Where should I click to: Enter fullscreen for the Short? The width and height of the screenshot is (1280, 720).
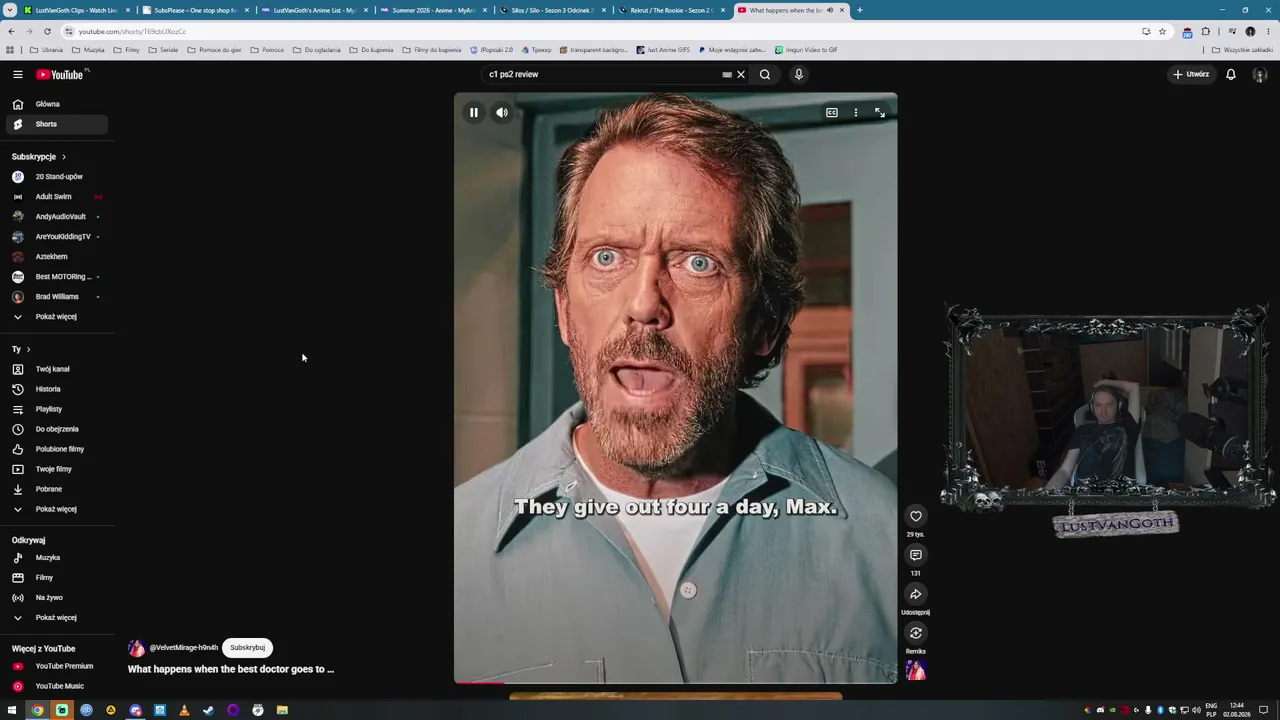[880, 113]
